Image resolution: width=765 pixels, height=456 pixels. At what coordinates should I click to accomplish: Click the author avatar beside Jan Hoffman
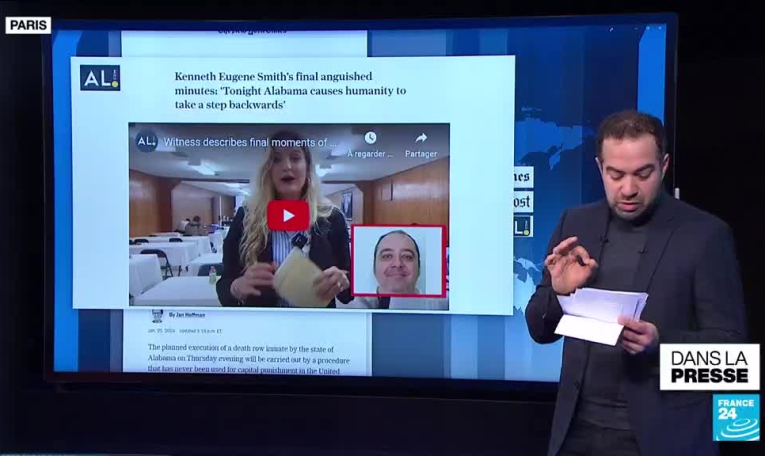pyautogui.click(x=157, y=316)
